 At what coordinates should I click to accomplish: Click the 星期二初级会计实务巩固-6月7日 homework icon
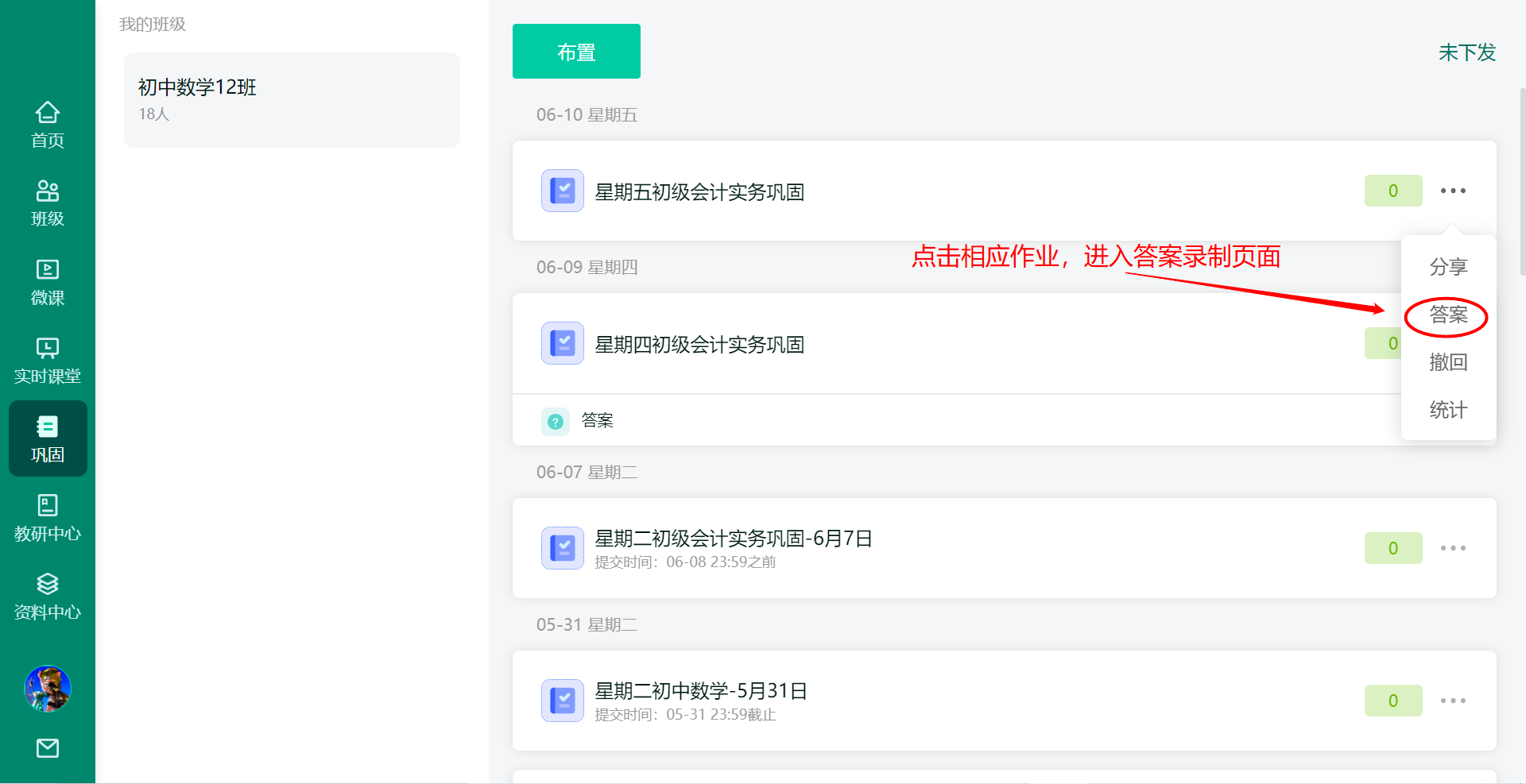point(563,548)
